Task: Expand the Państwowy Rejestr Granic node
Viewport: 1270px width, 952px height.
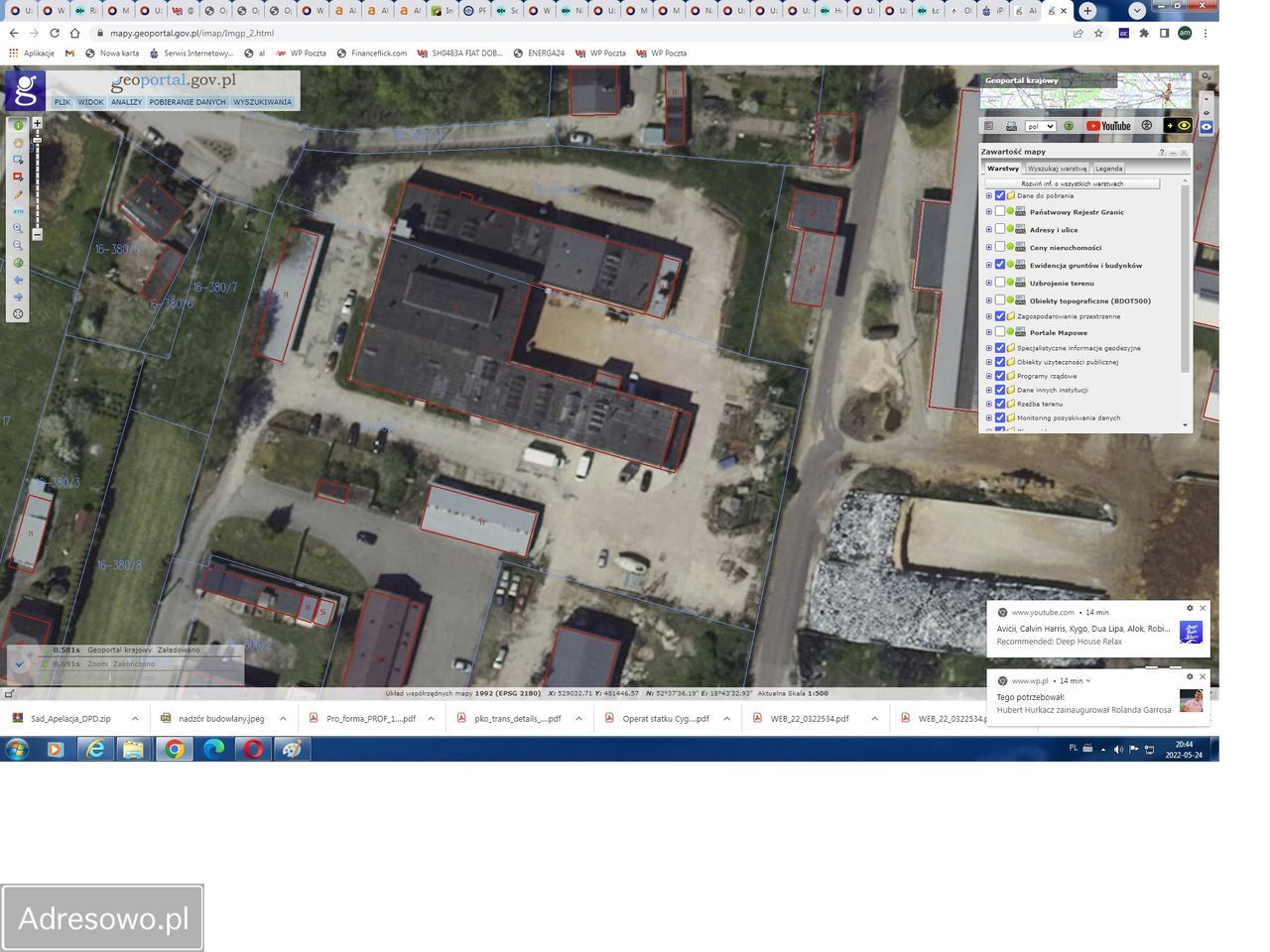Action: [x=988, y=212]
